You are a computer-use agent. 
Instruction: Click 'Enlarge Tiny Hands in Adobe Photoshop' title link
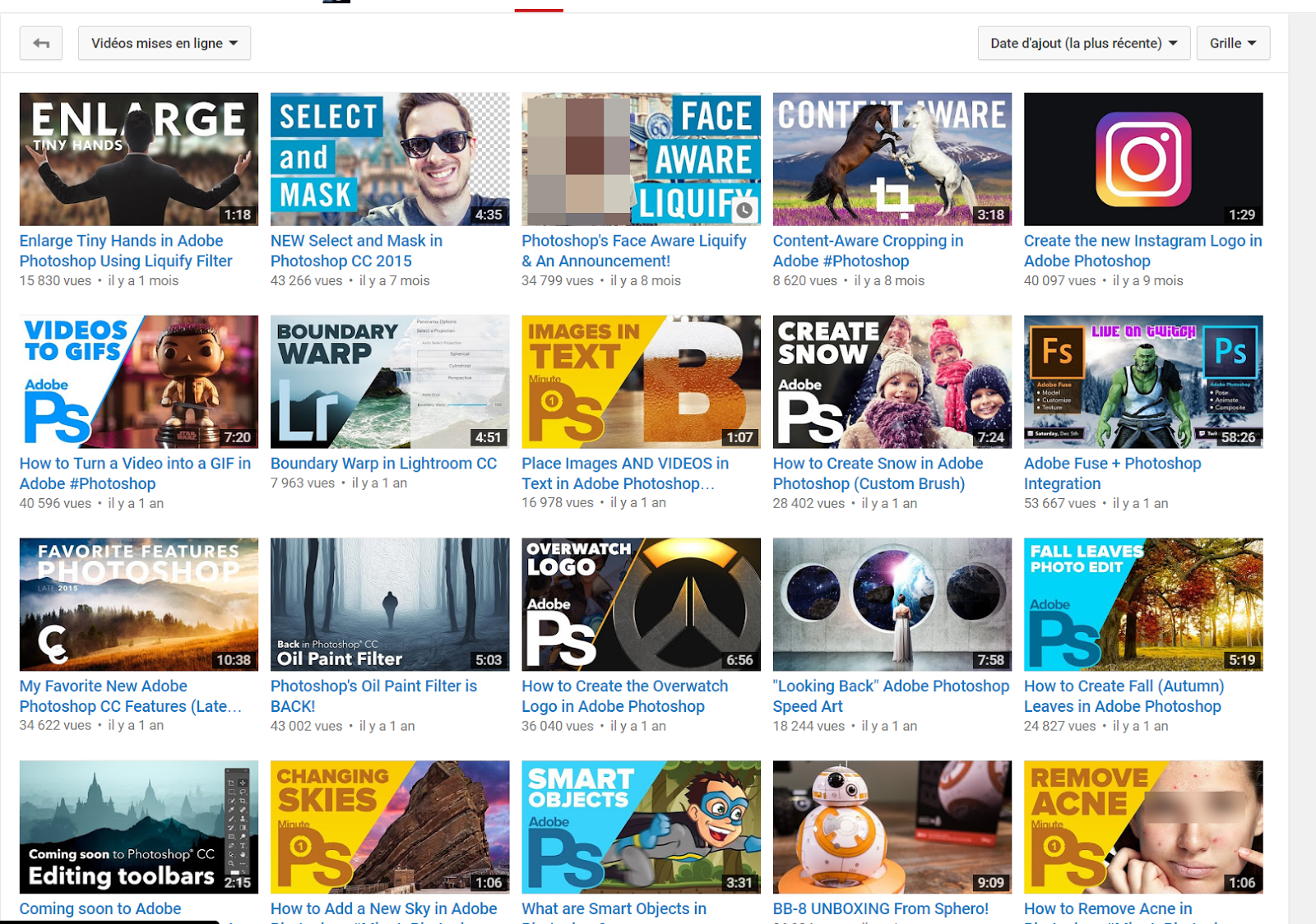[126, 251]
